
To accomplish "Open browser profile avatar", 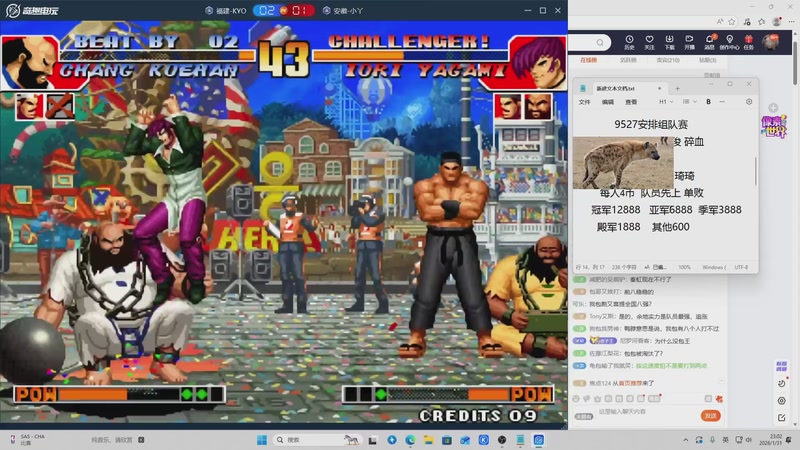I will [777, 21].
